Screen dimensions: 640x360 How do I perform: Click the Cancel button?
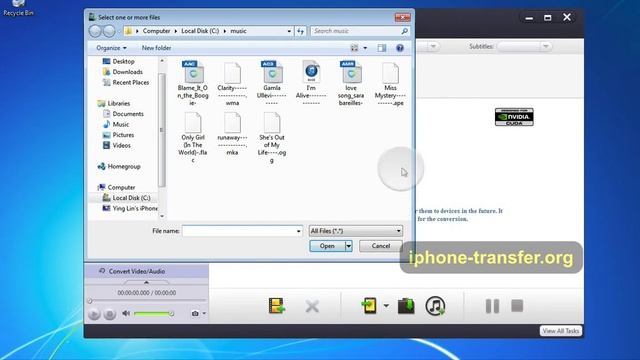[380, 246]
